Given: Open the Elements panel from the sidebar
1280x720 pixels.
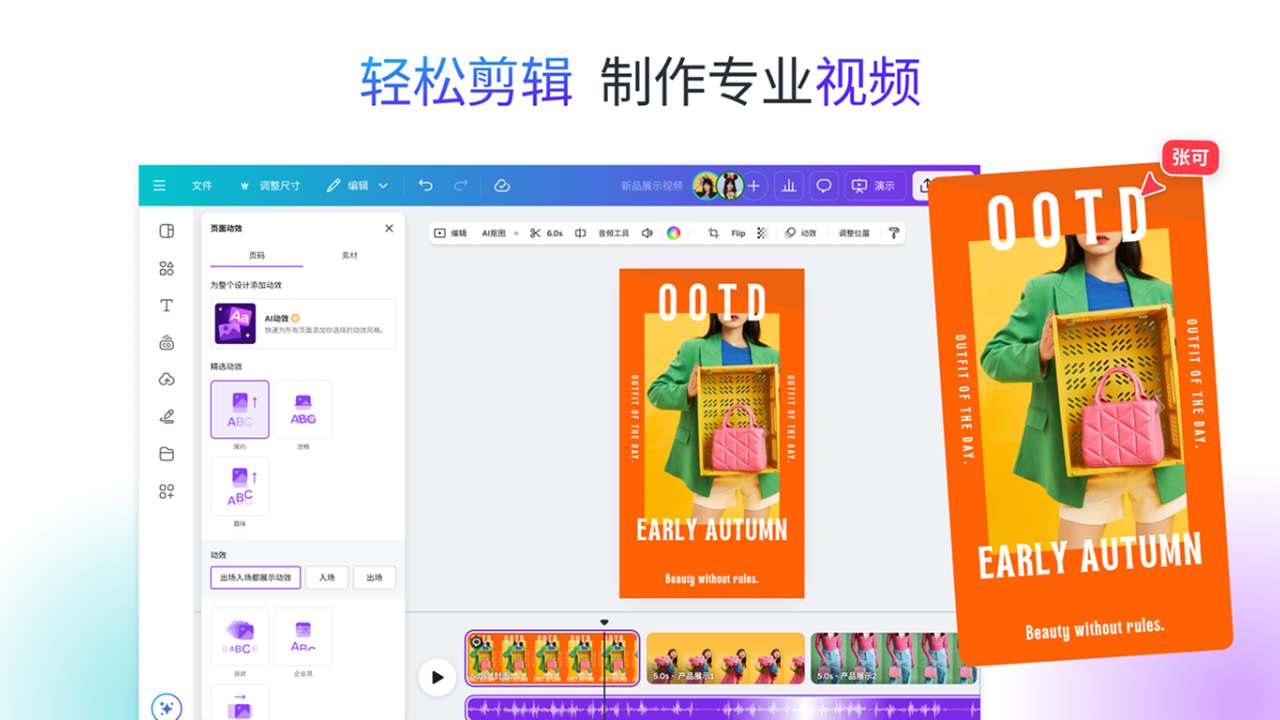Looking at the screenshot, I should tap(166, 267).
